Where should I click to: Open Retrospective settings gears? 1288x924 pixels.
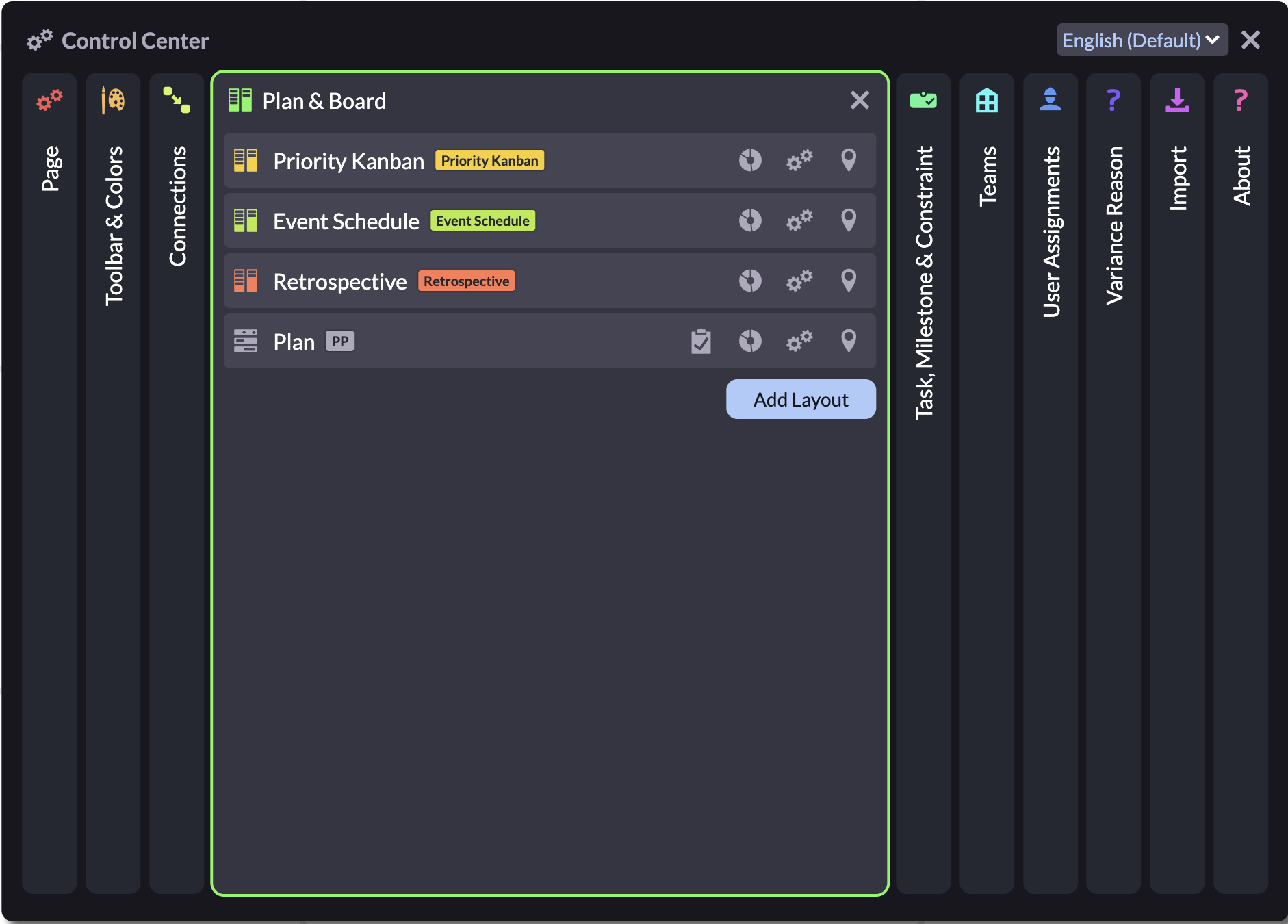[x=799, y=281]
